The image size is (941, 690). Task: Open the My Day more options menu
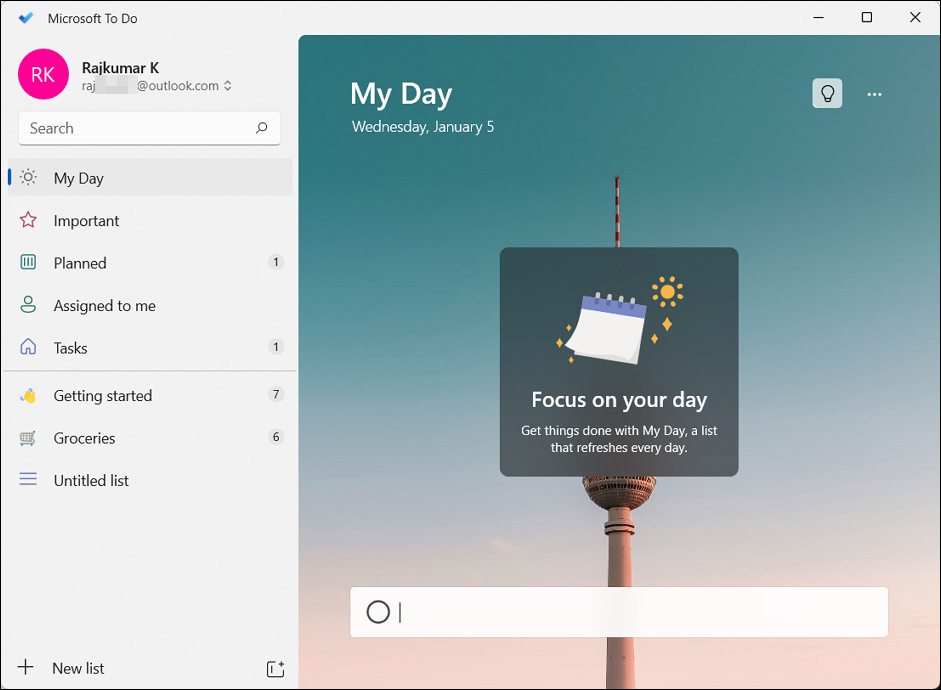click(x=874, y=94)
